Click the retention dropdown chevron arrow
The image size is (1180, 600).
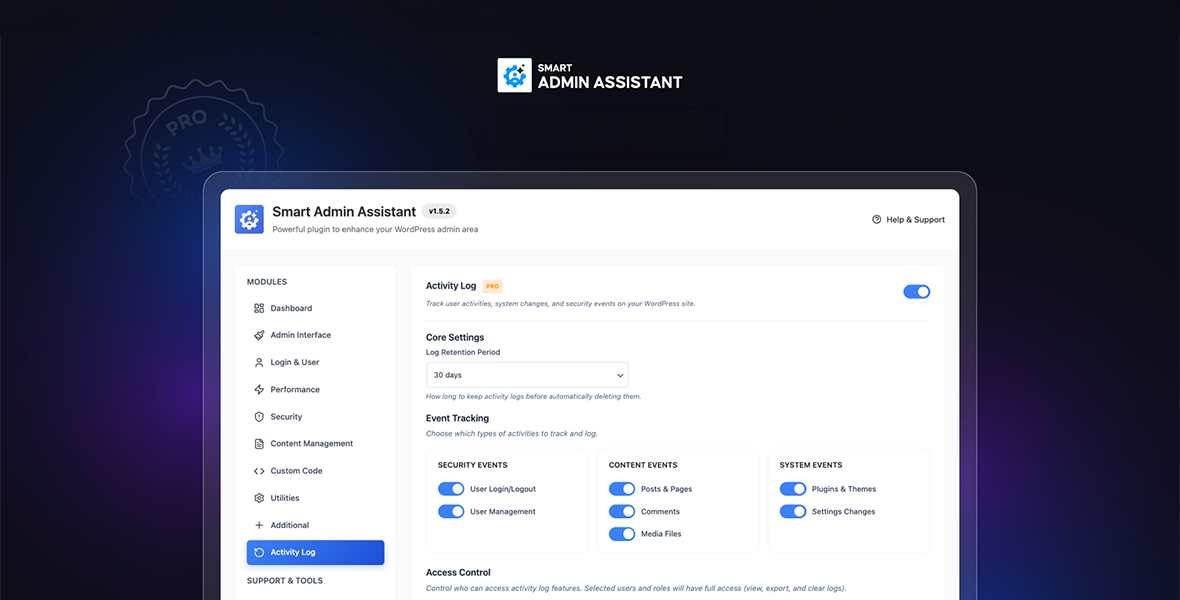pos(620,375)
